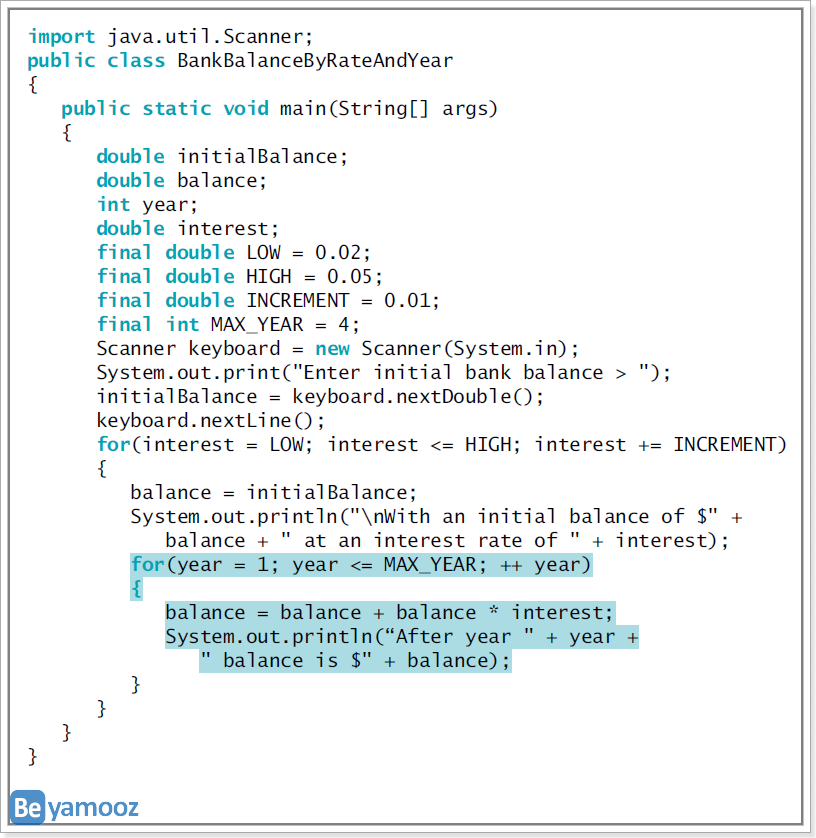Click the declaration "double initialBalance;"
The height and width of the screenshot is (838, 816).
pos(222,157)
